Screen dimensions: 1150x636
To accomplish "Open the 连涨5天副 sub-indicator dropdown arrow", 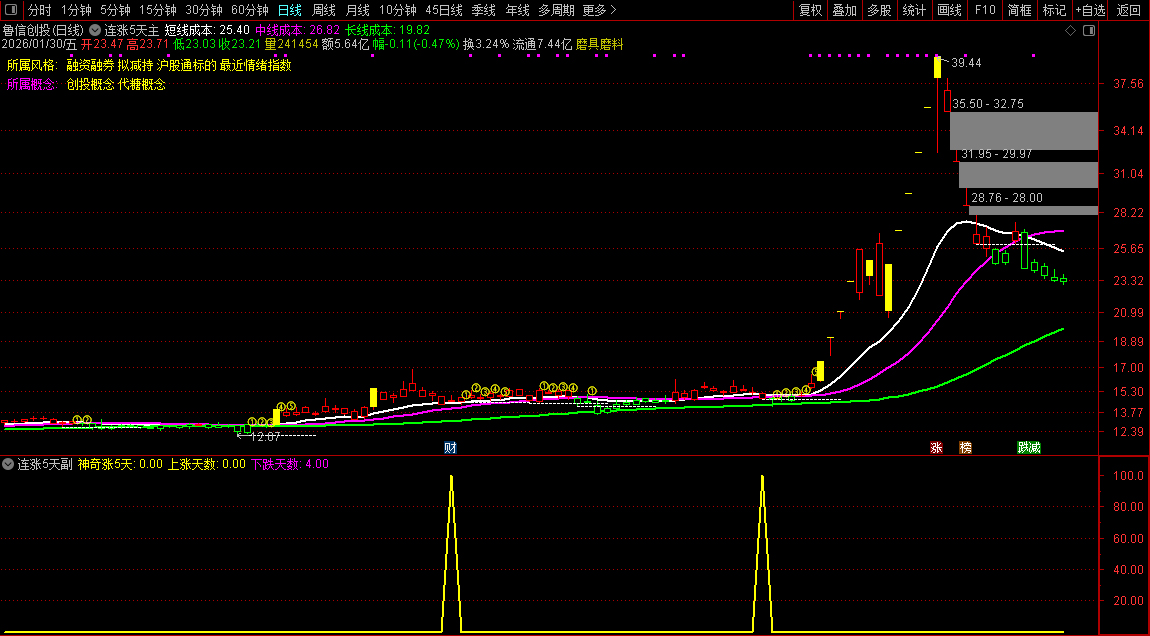I will click(8, 464).
